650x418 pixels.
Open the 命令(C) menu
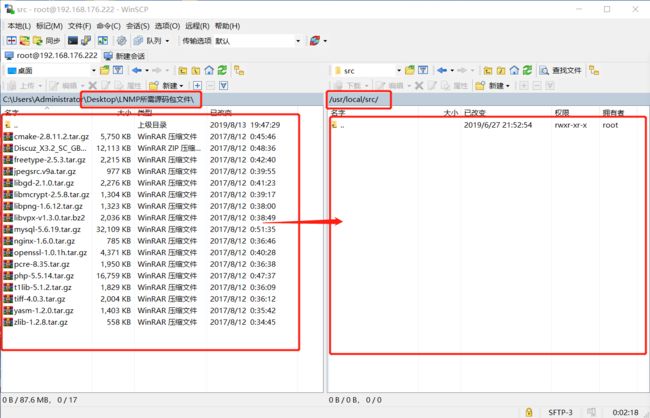click(x=109, y=26)
